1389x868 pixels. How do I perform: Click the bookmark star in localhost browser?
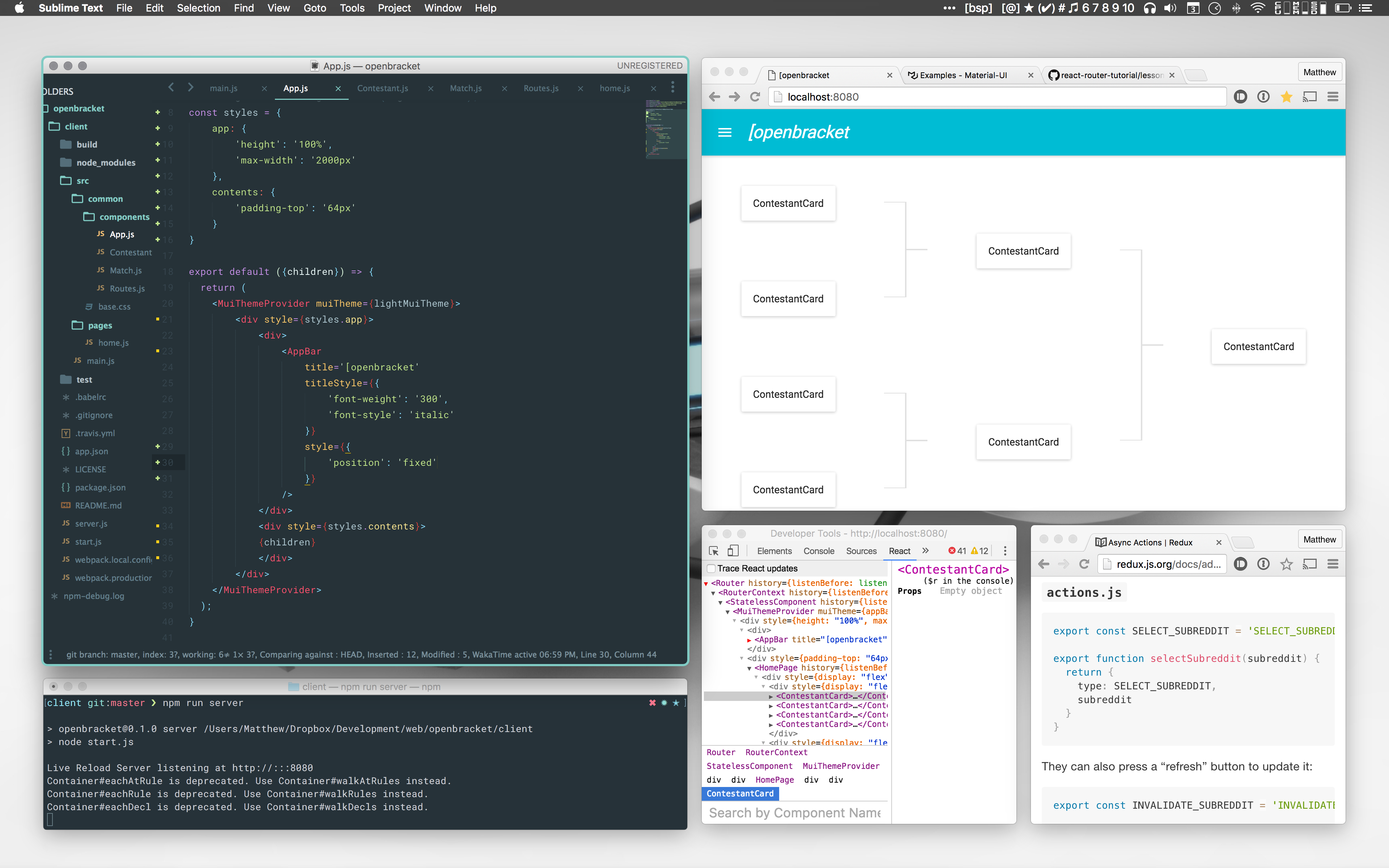click(1286, 97)
